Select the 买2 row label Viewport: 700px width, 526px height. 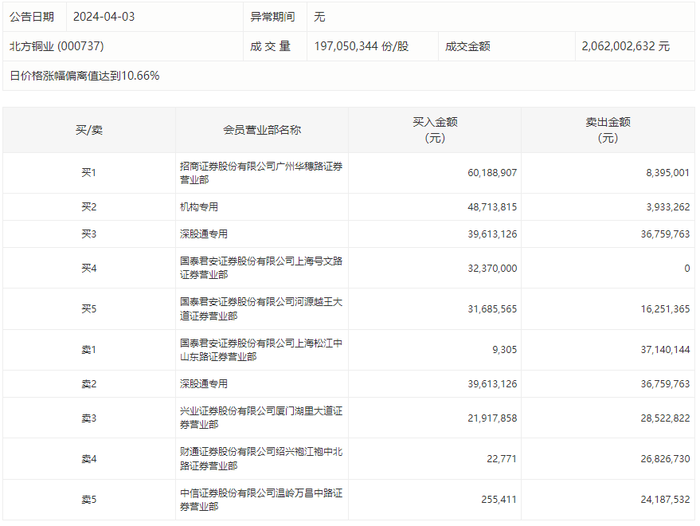click(89, 207)
